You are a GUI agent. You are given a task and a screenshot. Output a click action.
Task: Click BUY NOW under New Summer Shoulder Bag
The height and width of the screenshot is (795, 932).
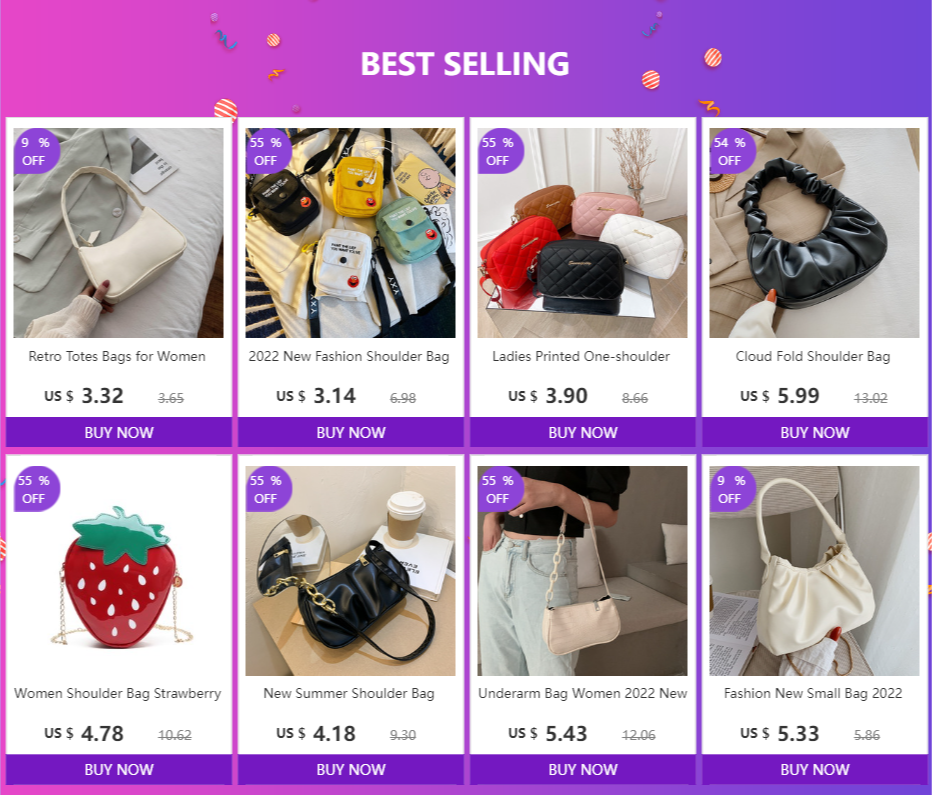coord(351,769)
